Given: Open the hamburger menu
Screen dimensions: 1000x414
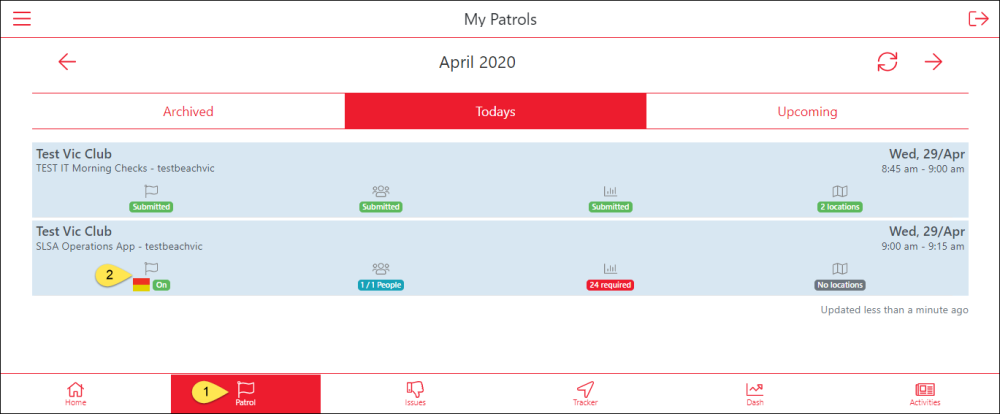Looking at the screenshot, I should click(x=22, y=19).
